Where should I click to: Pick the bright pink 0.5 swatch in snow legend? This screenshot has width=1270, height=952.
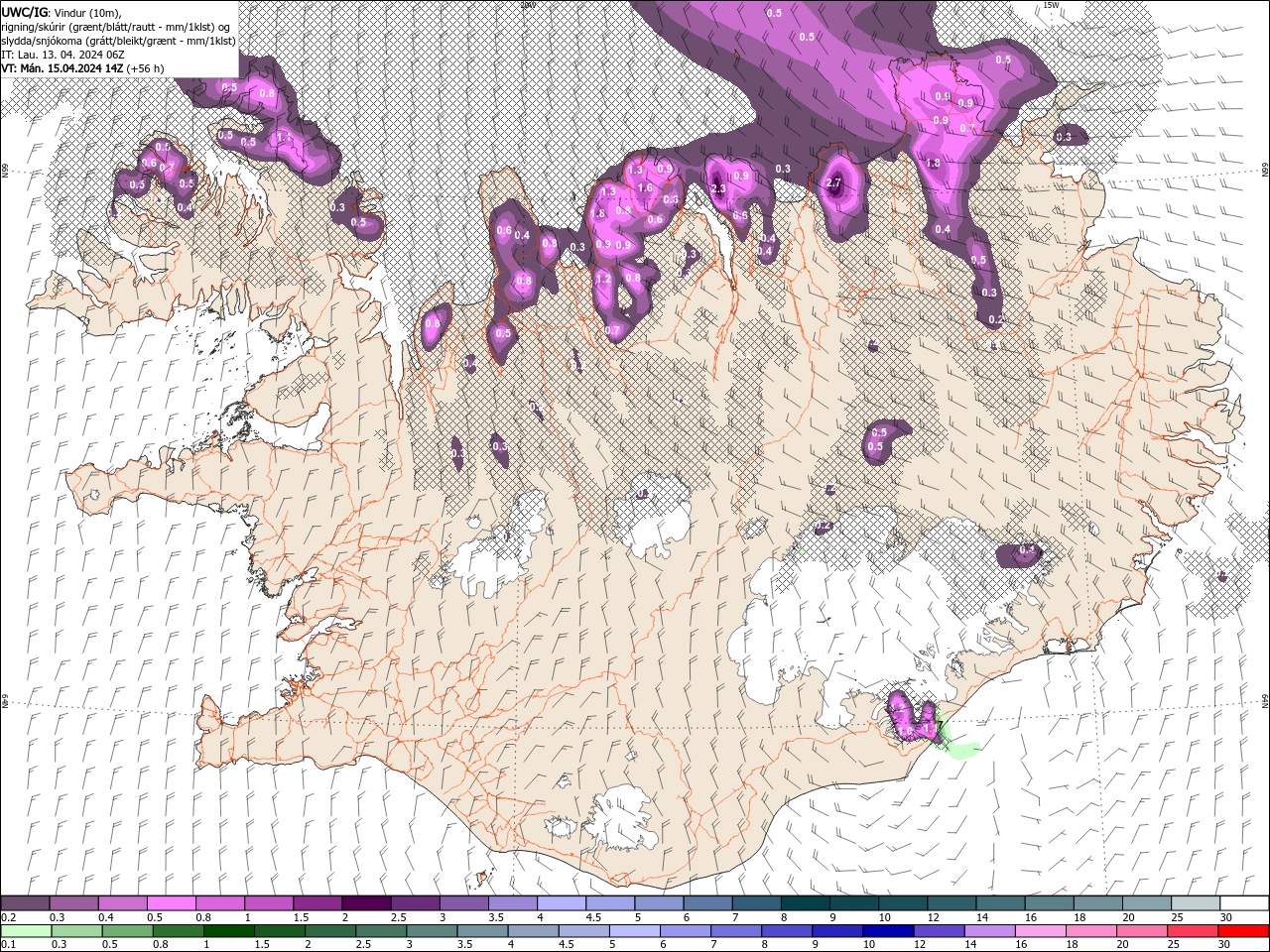point(171,903)
